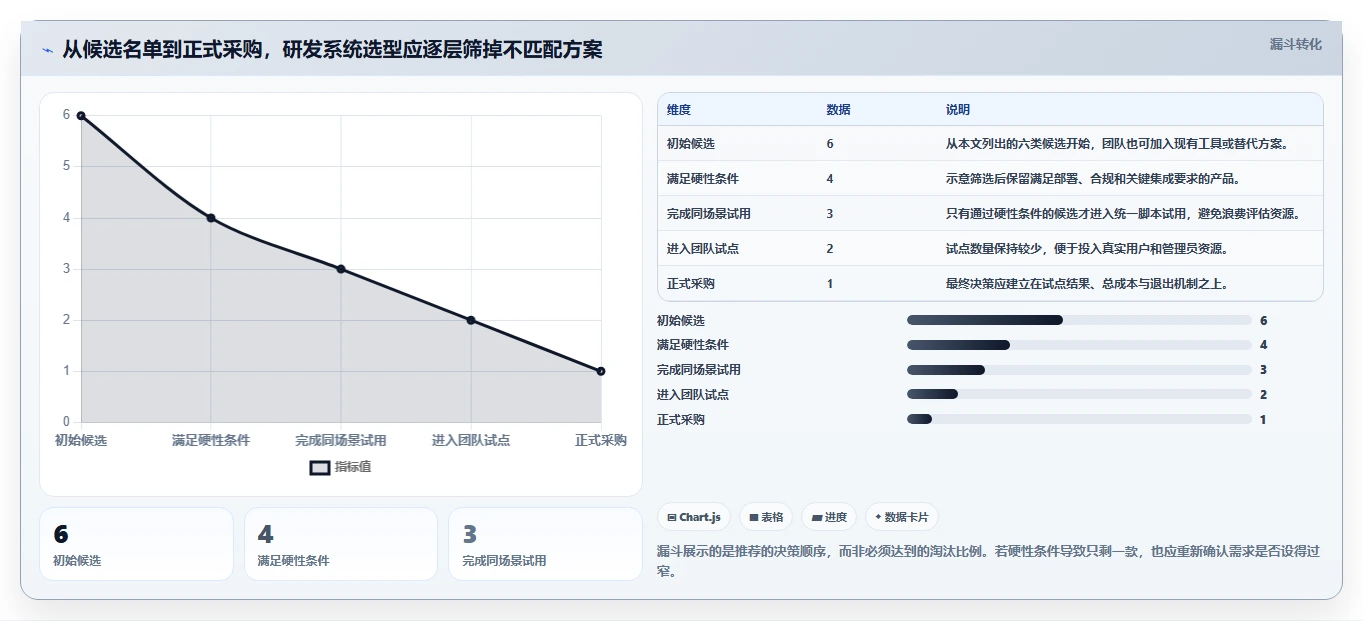
Task: Select the 完成同场景试用 table row name
Action: pyautogui.click(x=709, y=214)
